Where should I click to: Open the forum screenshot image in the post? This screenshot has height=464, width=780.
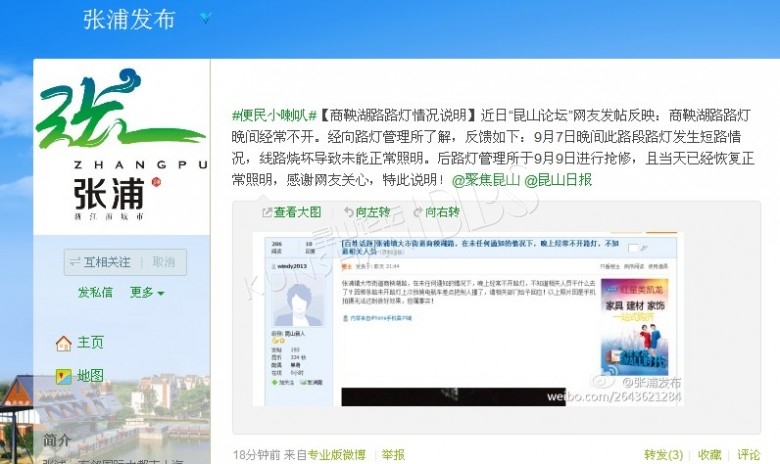click(468, 318)
